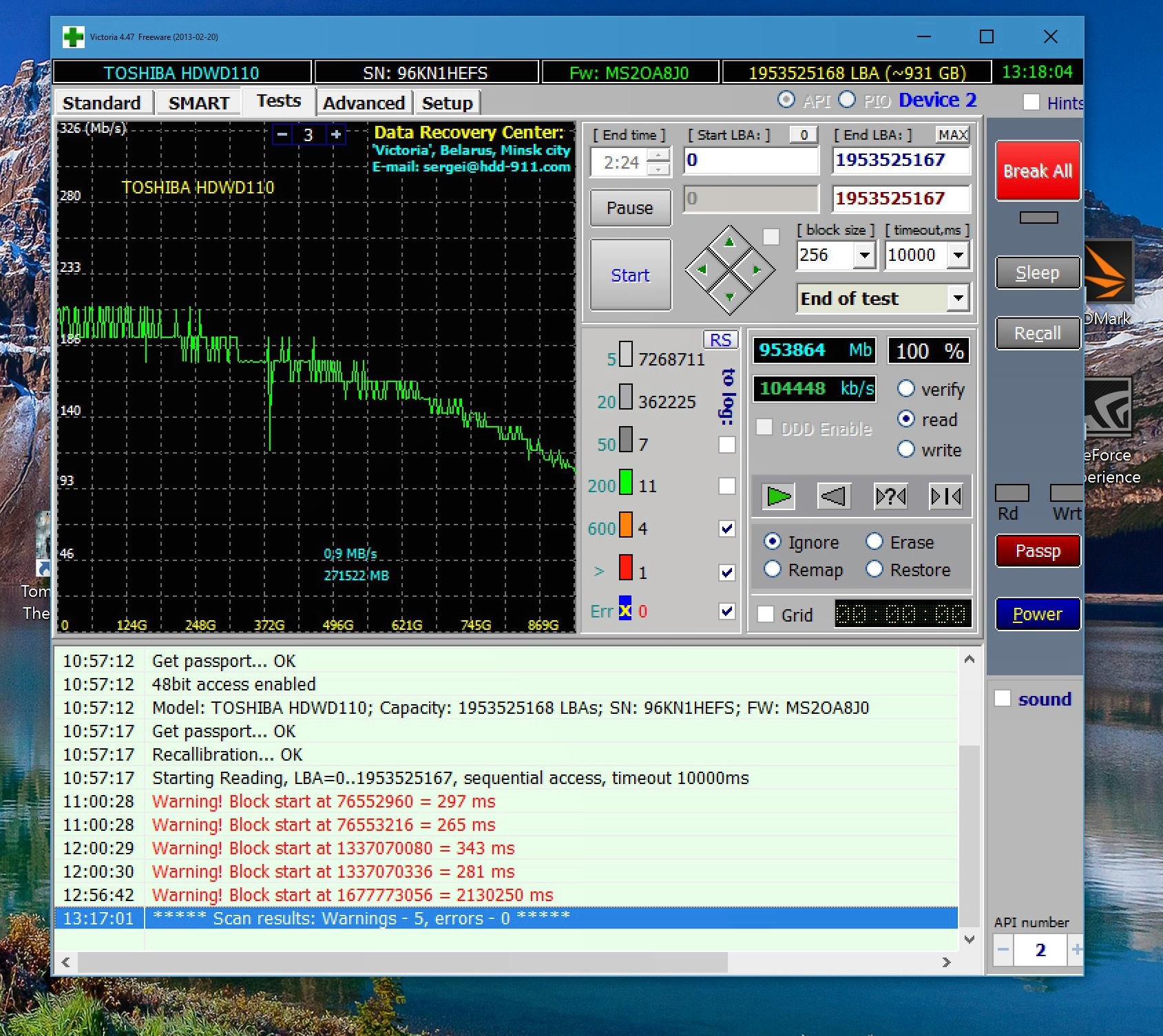
Task: Increase API number with plus button
Action: click(1076, 950)
